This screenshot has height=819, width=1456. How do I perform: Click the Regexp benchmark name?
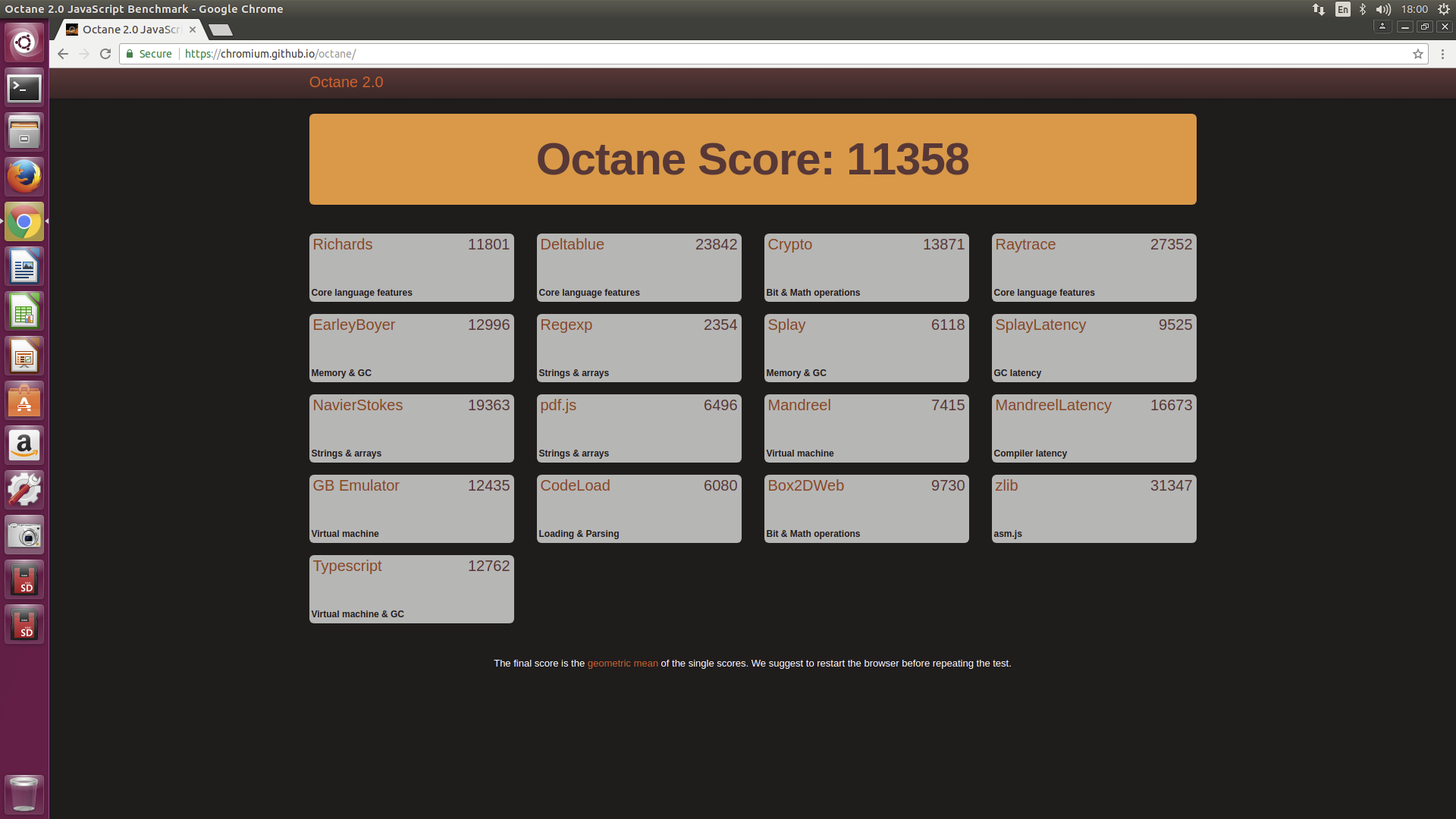[566, 325]
